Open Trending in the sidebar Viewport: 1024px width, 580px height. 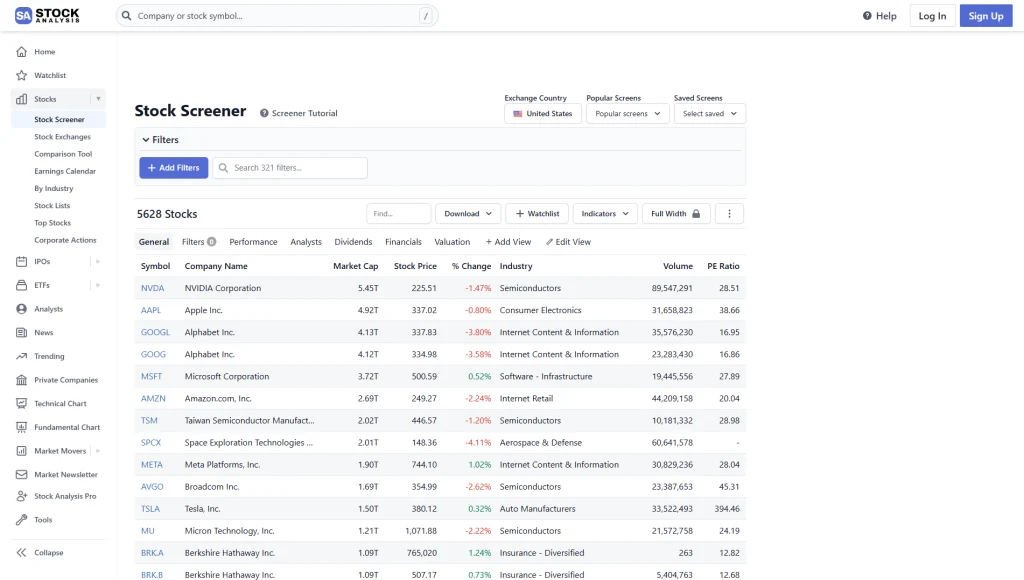click(49, 356)
